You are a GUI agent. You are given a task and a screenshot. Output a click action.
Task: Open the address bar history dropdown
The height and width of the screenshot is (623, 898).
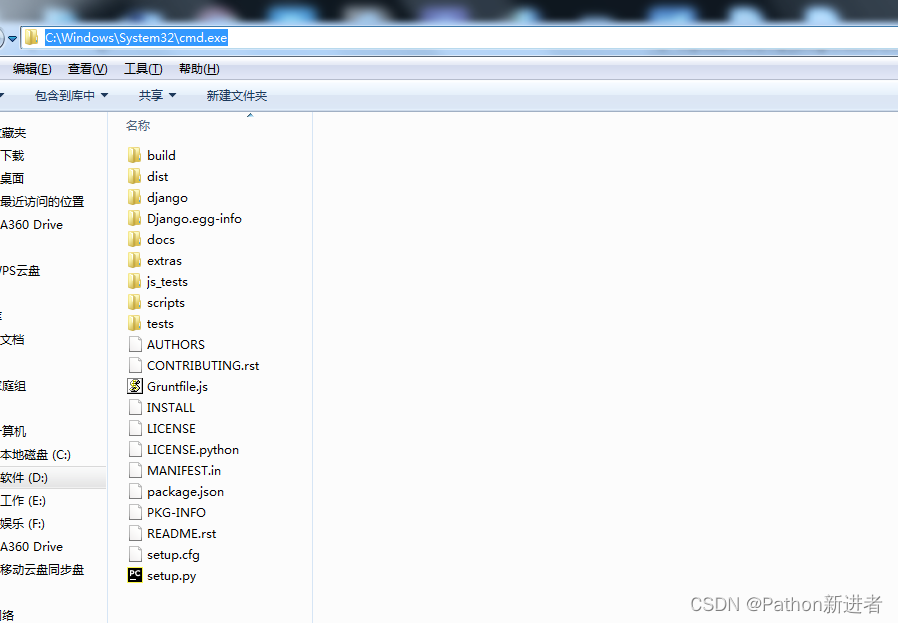pyautogui.click(x=13, y=36)
